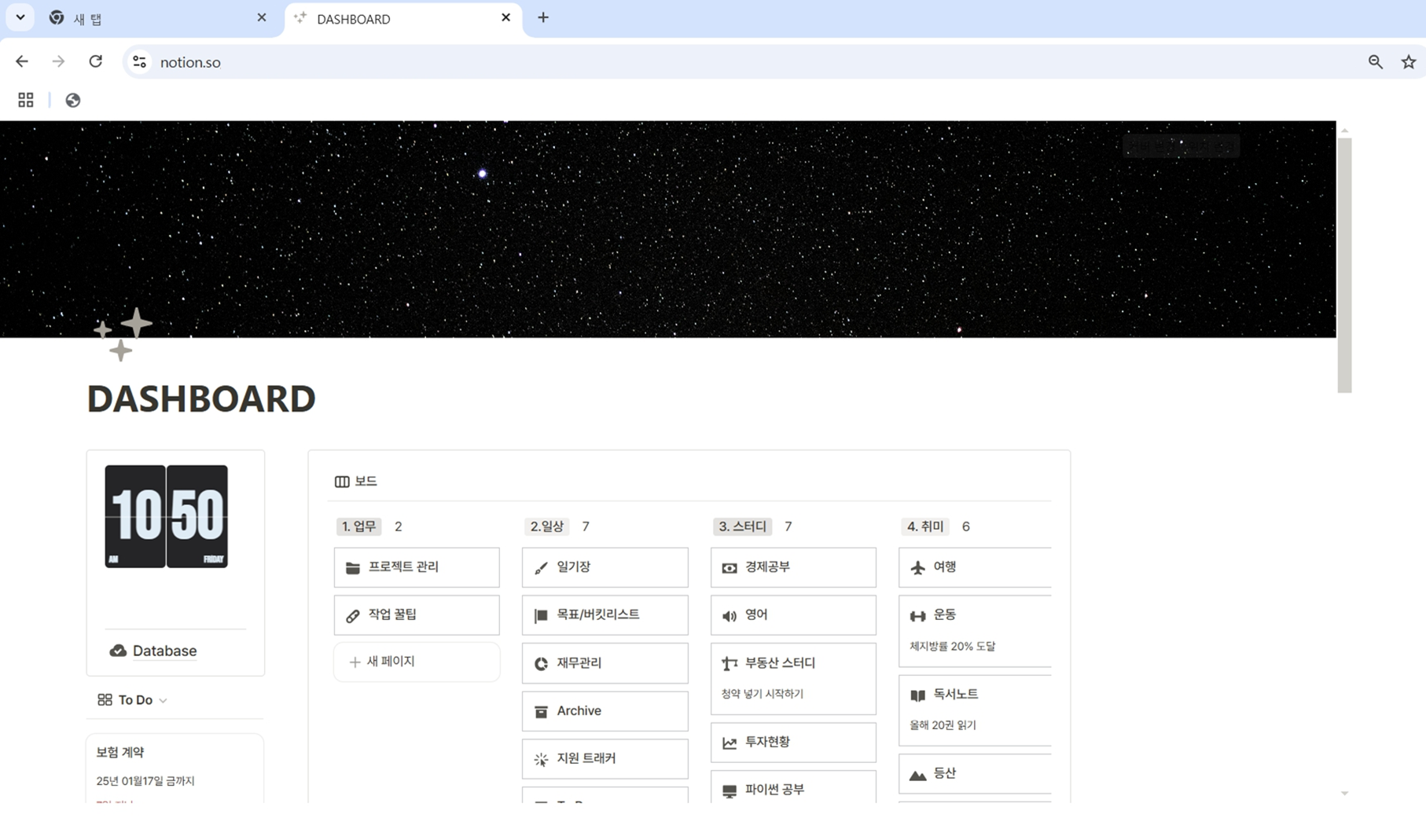This screenshot has height=840, width=1426.
Task: Click the cash icon on 경제공부
Action: tap(730, 568)
